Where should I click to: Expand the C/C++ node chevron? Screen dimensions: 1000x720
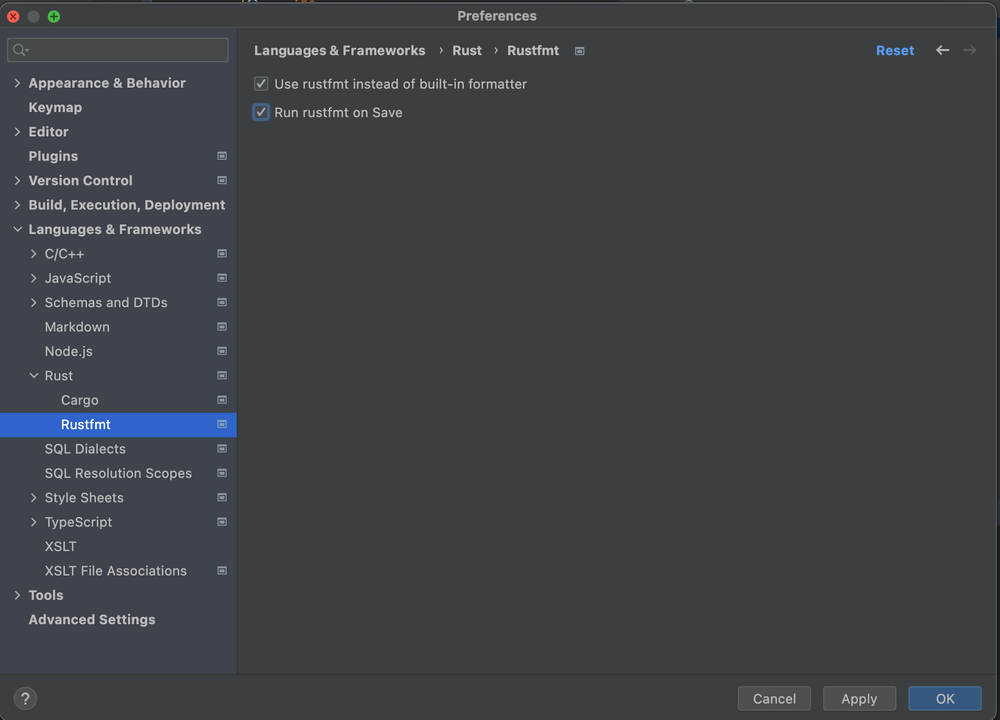(34, 254)
